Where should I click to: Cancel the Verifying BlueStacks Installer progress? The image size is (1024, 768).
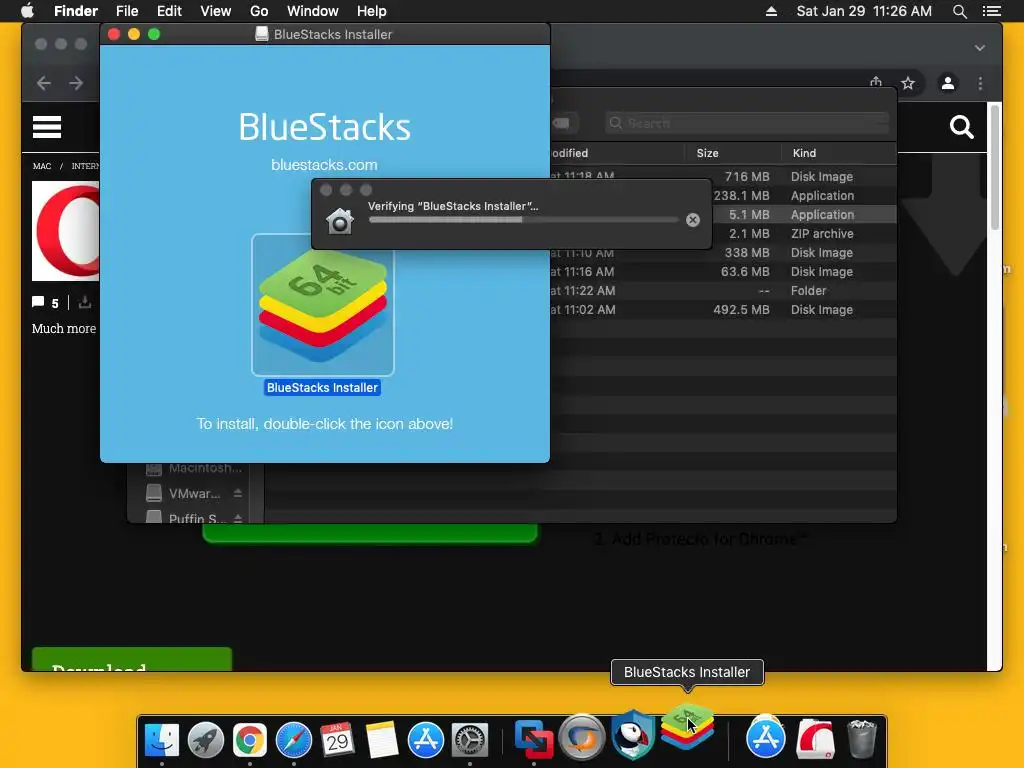click(693, 220)
